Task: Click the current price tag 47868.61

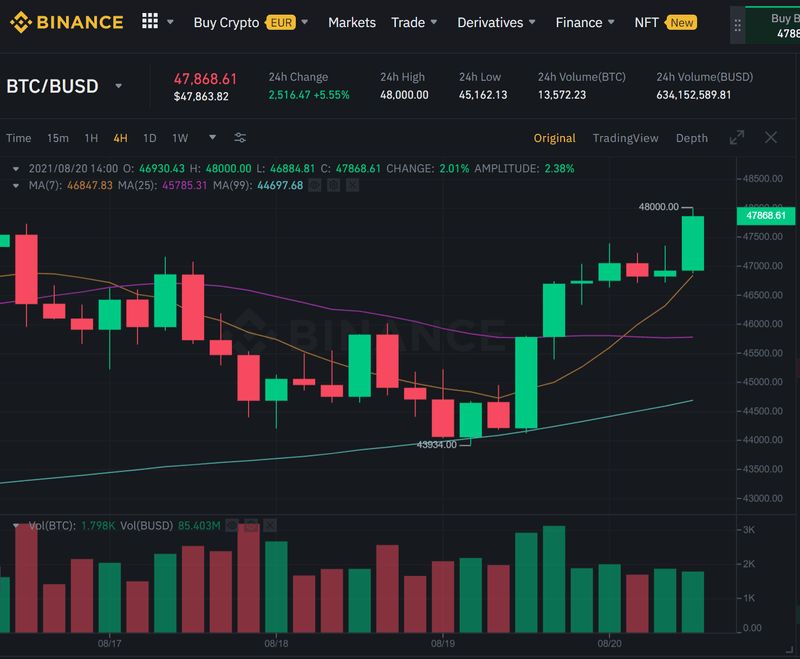Action: 766,215
